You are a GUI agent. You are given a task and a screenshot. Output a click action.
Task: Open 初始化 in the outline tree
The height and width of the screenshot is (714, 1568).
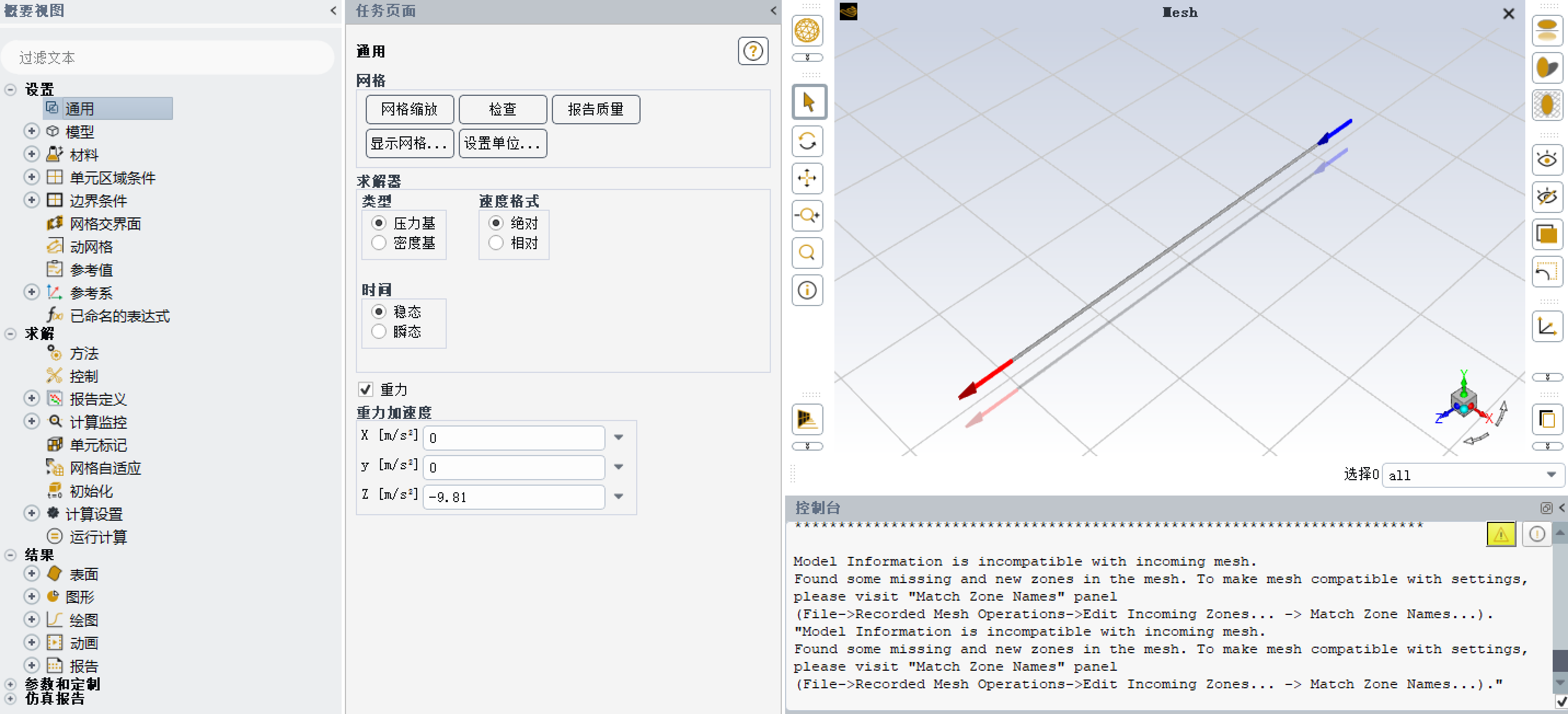(x=91, y=491)
